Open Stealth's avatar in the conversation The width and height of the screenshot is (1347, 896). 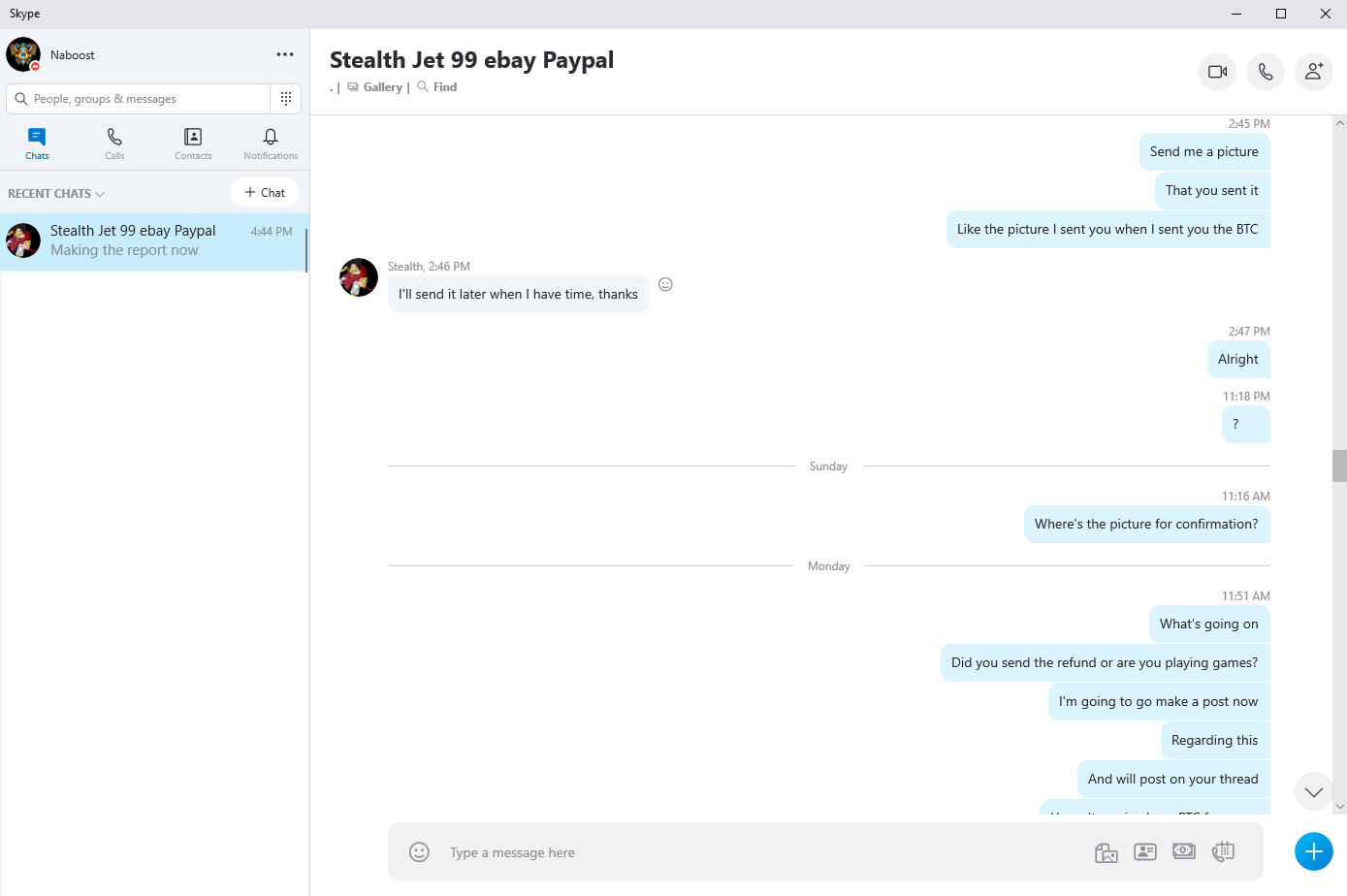[359, 277]
